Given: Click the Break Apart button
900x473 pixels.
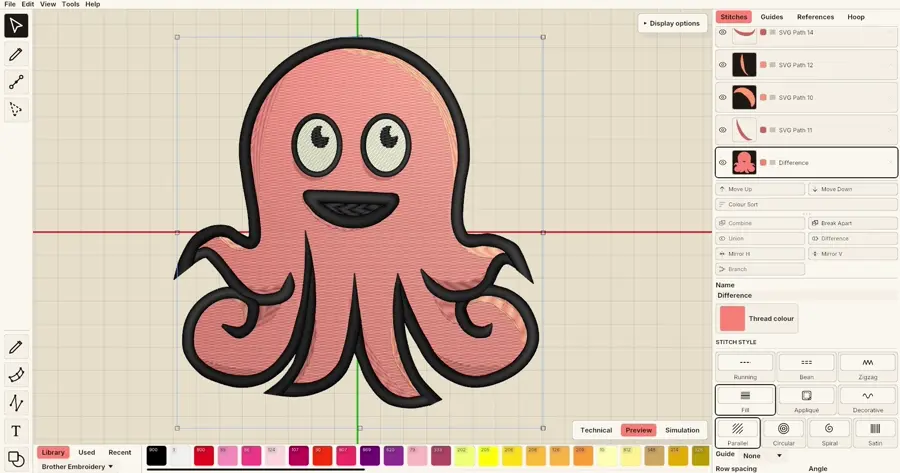Looking at the screenshot, I should tap(852, 223).
